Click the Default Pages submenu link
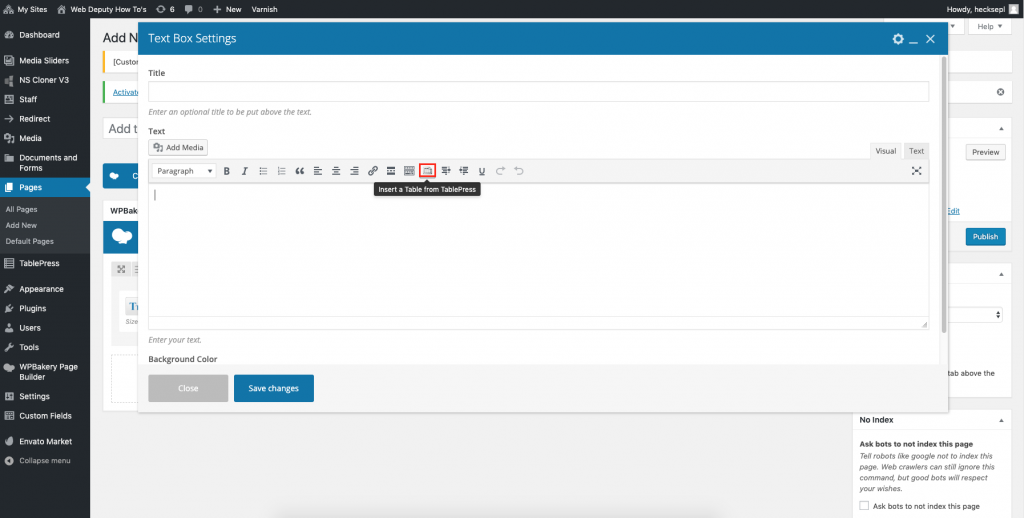This screenshot has width=1024, height=518. tap(29, 241)
